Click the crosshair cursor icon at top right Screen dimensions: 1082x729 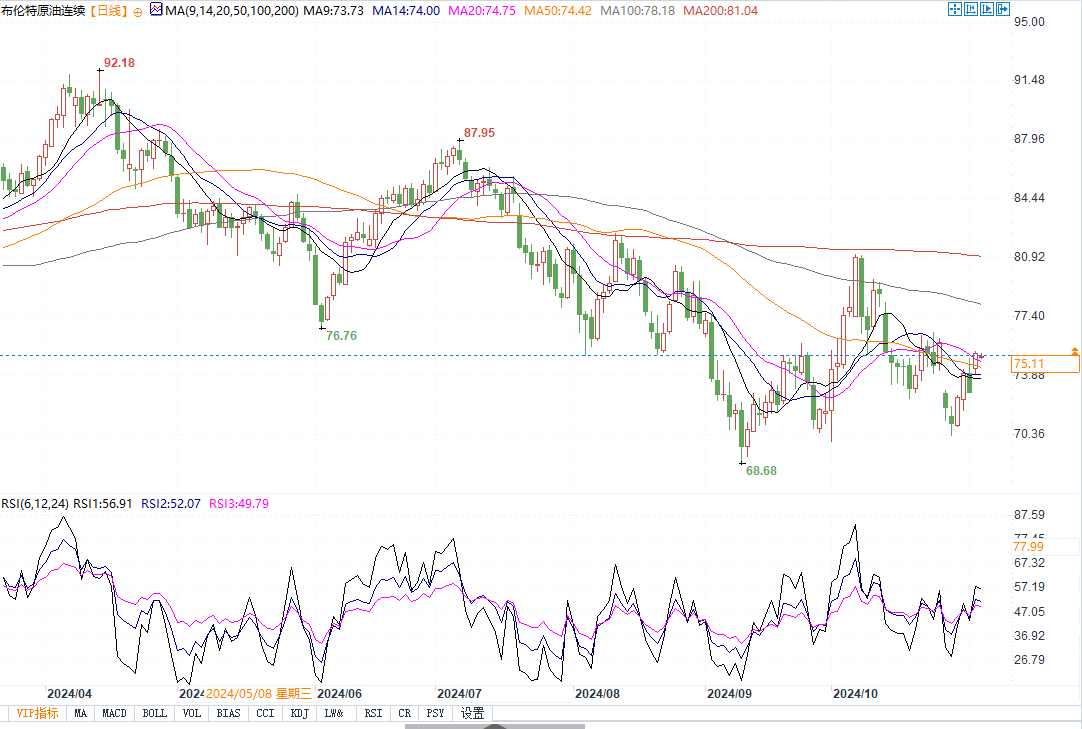point(953,9)
